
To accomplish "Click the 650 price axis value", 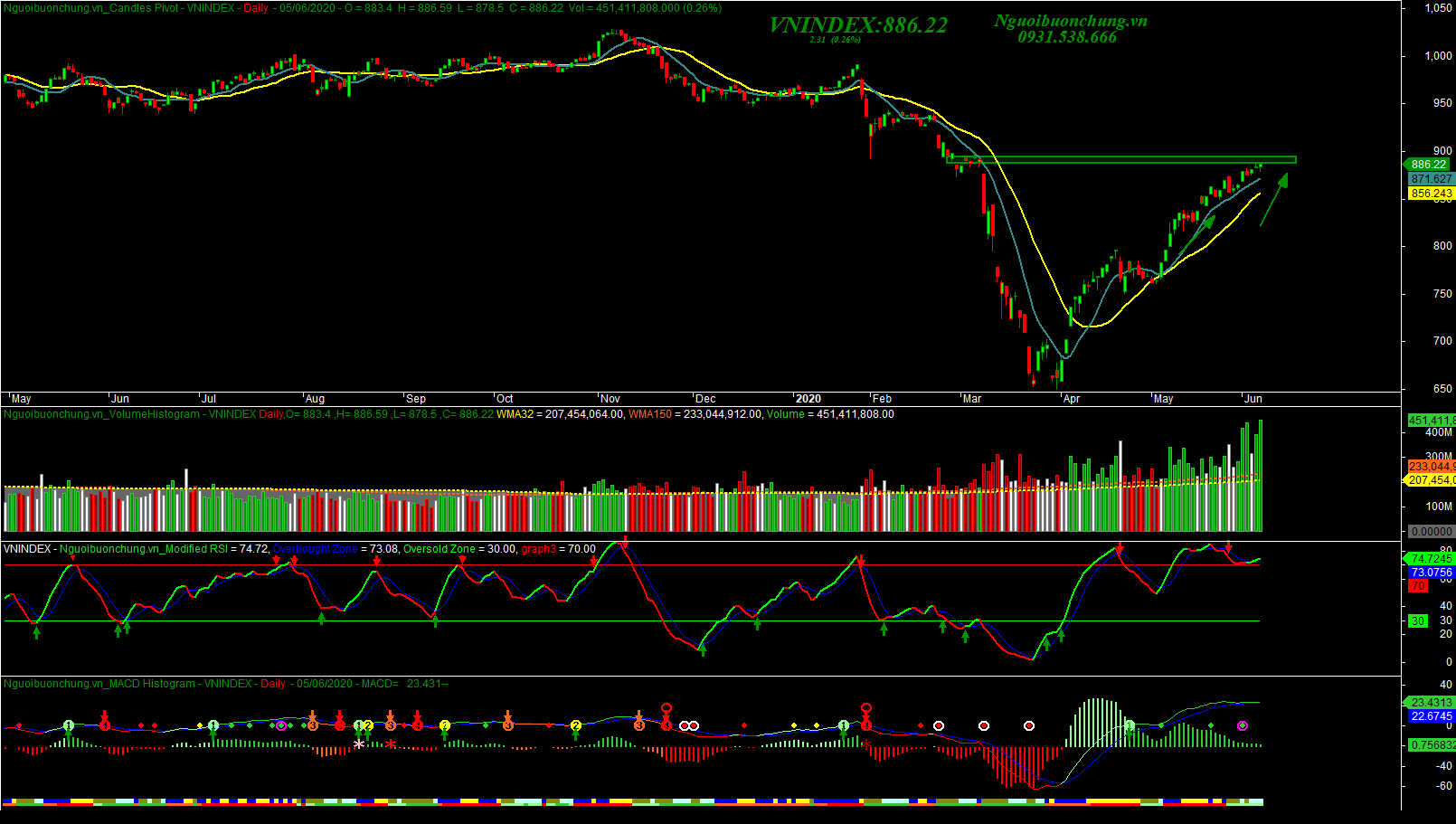I will pos(1442,389).
